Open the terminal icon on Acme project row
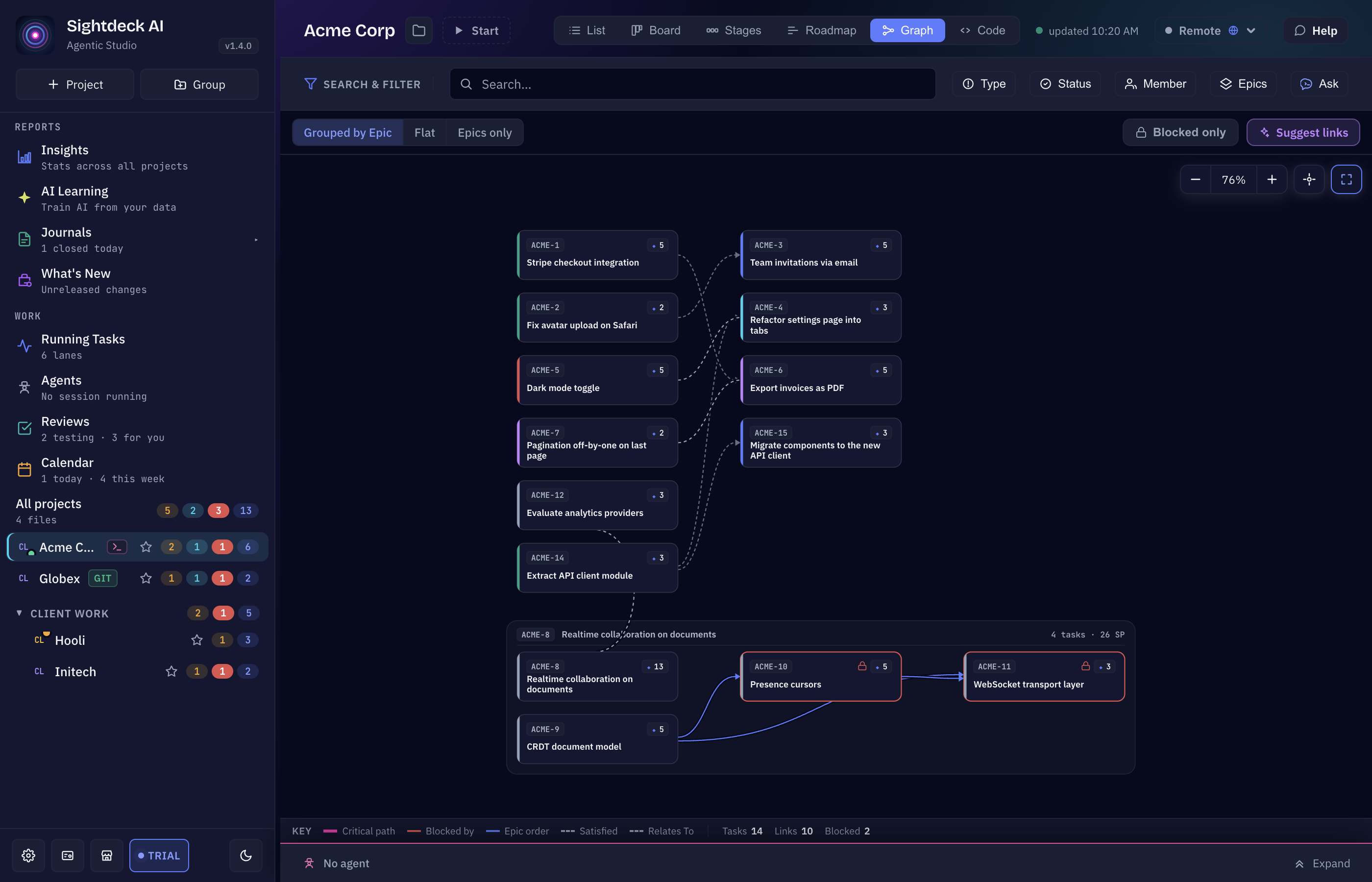 [x=117, y=547]
